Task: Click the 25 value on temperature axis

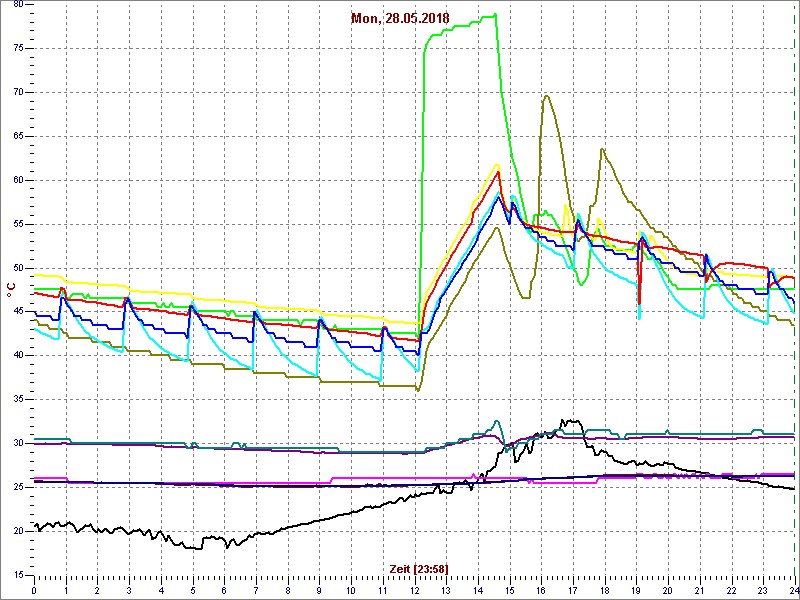Action: pyautogui.click(x=17, y=487)
